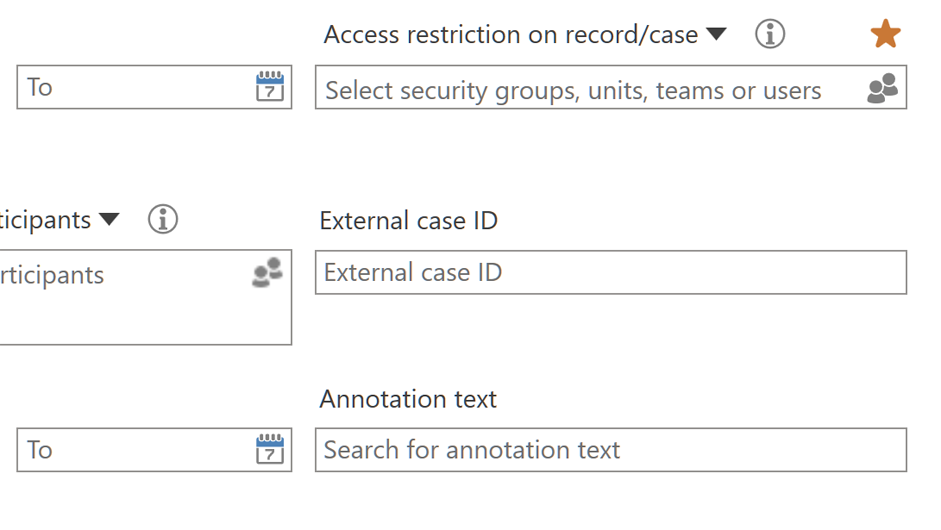Click the partially visible participants label

coord(45,220)
